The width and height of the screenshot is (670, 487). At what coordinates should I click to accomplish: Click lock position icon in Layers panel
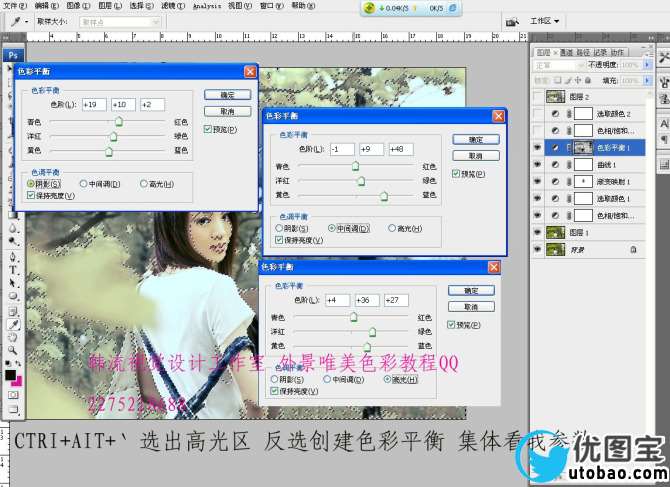(x=578, y=80)
